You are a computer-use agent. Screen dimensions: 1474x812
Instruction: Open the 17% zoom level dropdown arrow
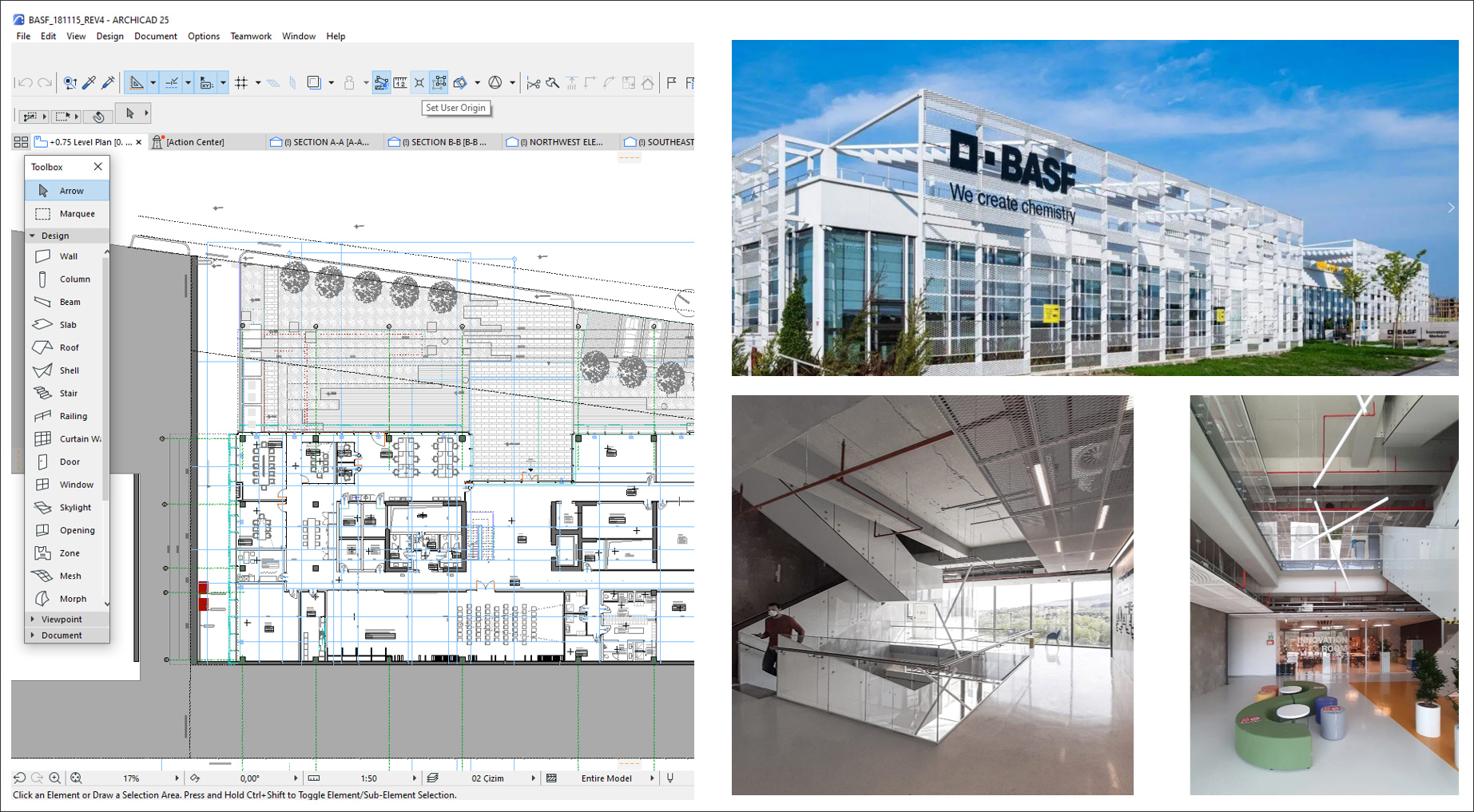[177, 778]
